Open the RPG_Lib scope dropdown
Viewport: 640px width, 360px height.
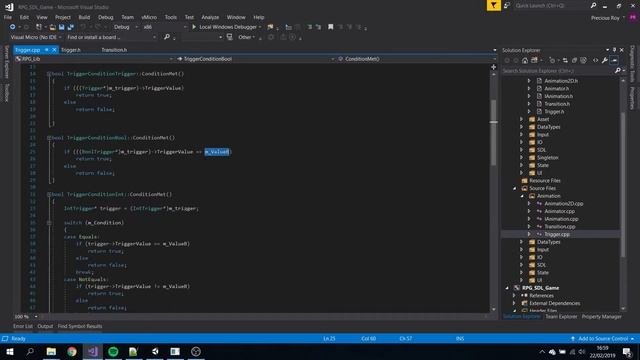(94, 59)
